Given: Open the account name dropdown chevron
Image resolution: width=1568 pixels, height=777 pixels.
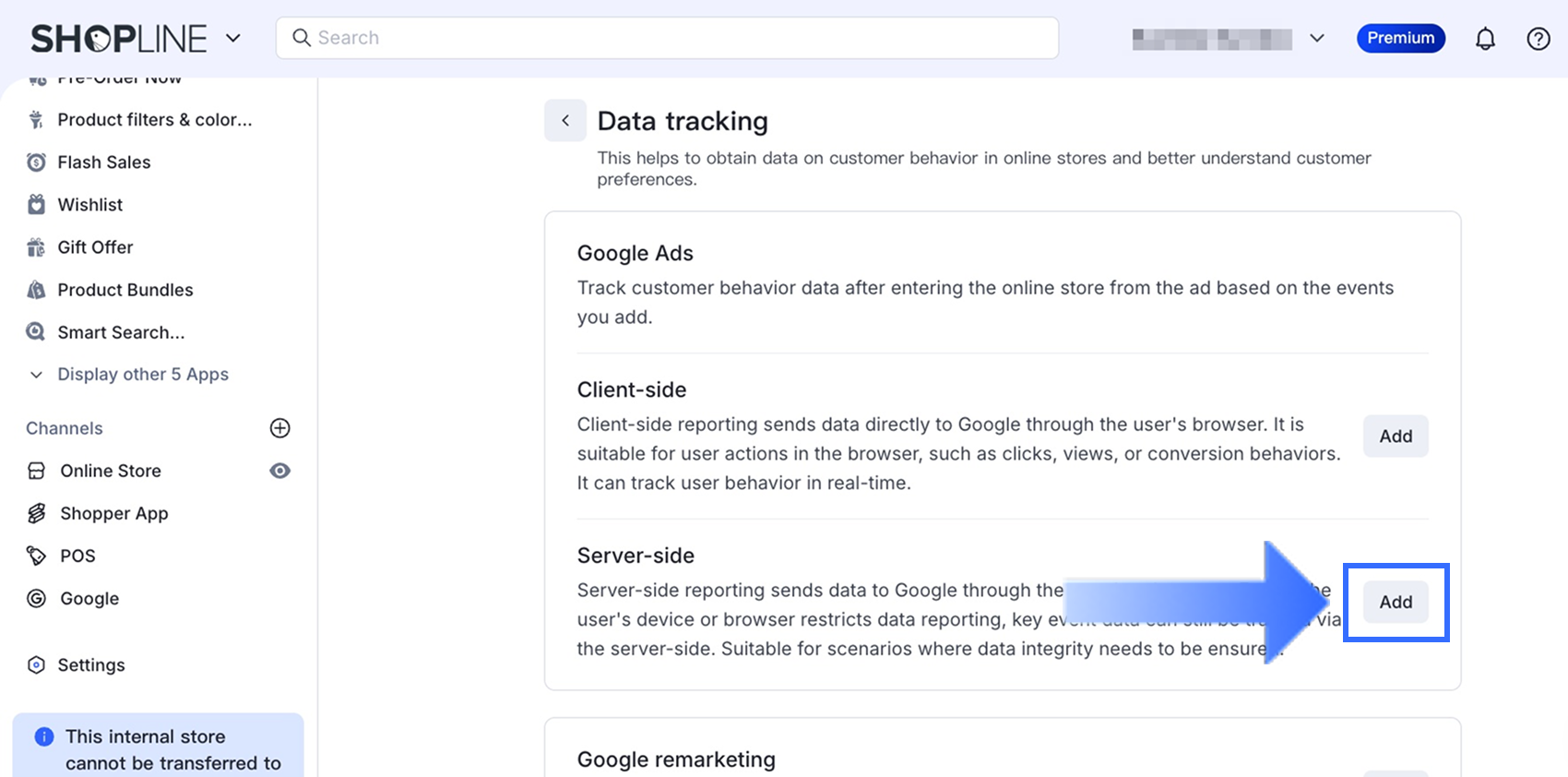Looking at the screenshot, I should click(1317, 39).
